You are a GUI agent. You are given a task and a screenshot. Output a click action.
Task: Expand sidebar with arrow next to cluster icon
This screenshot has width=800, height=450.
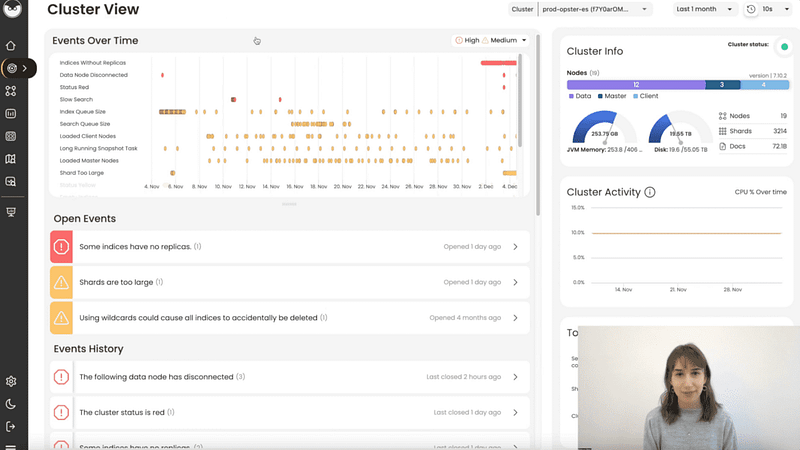tap(25, 68)
